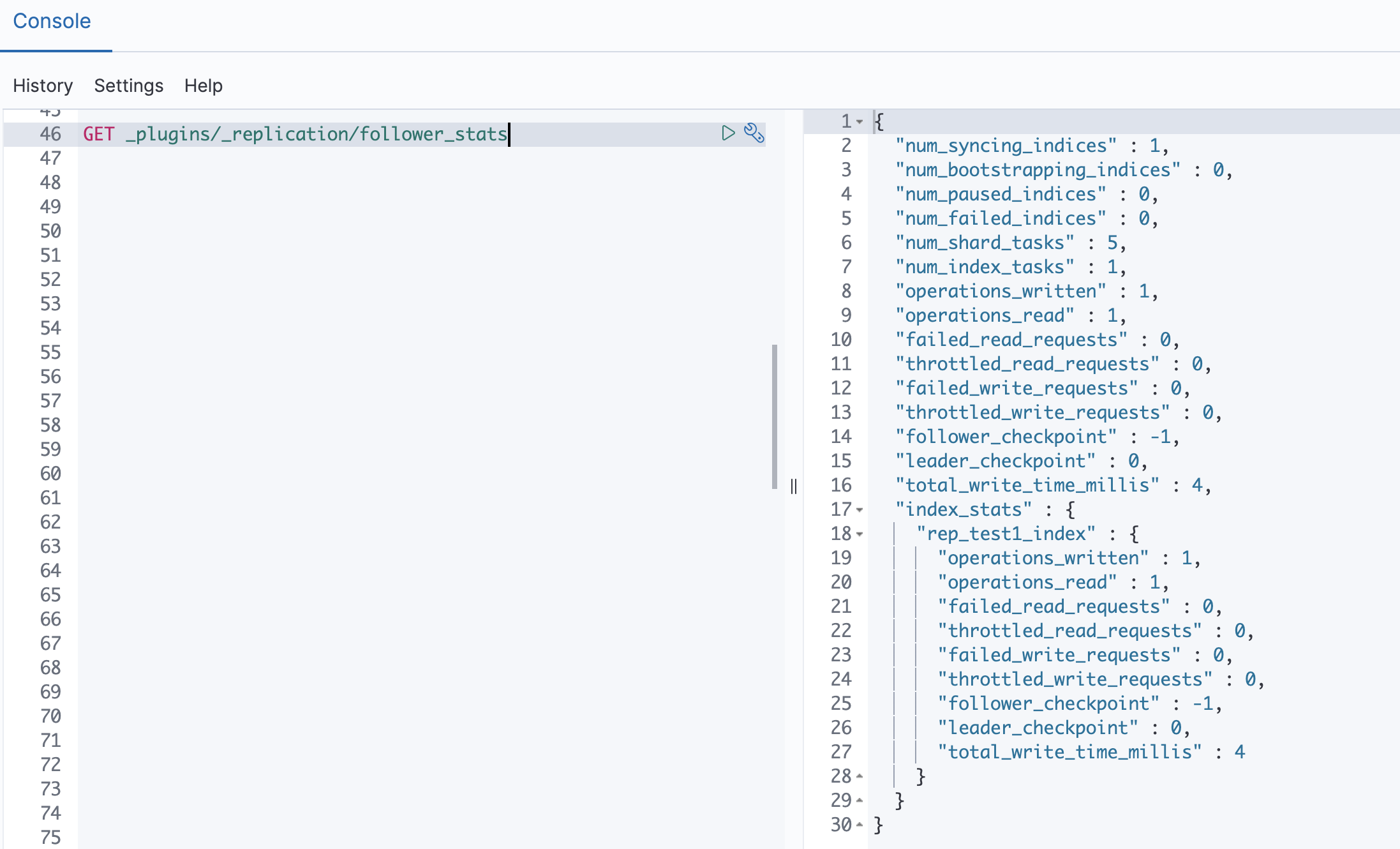Run the follower_stats request with play icon
The height and width of the screenshot is (849, 1400).
(727, 133)
